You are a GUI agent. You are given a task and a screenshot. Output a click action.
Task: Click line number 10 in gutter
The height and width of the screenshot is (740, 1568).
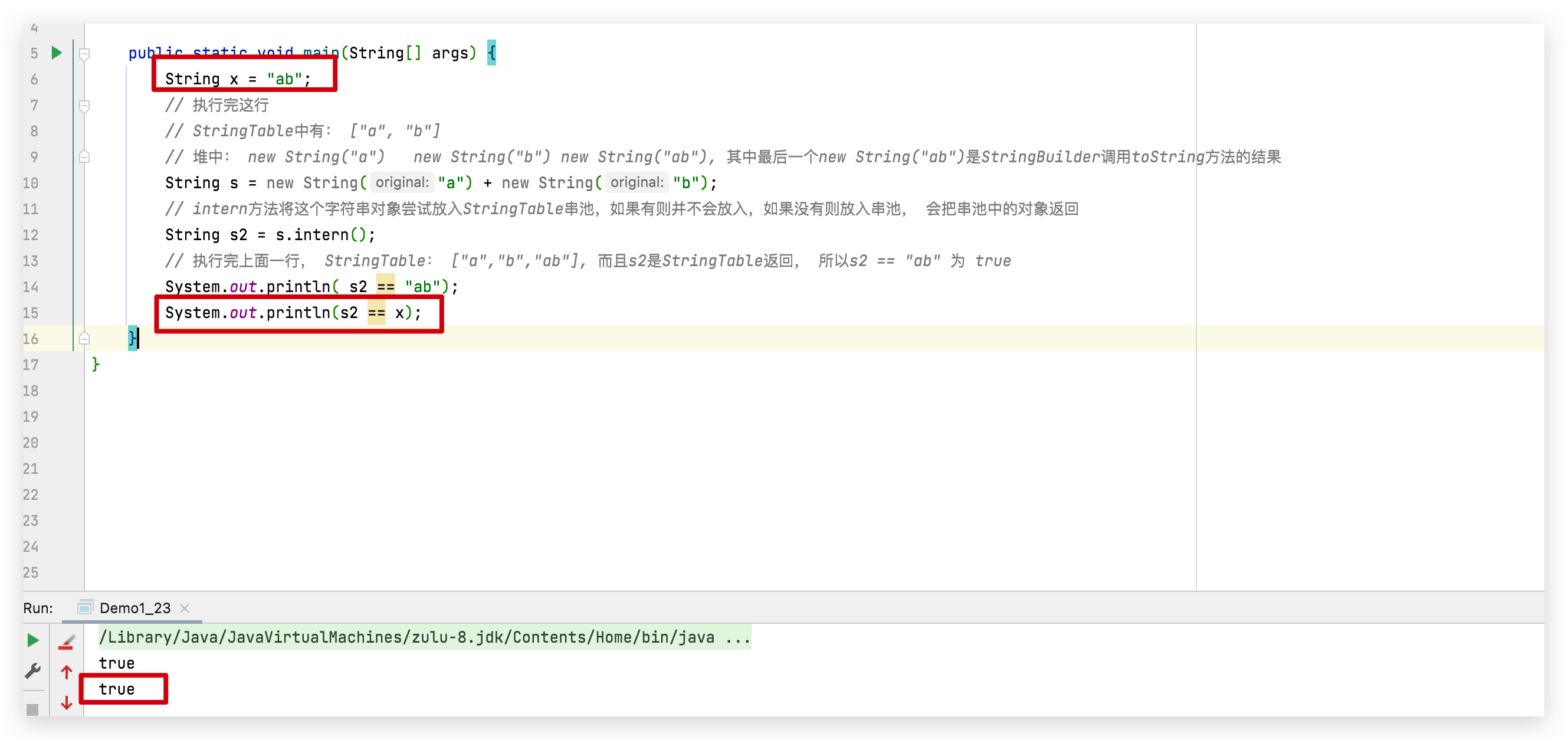31,184
